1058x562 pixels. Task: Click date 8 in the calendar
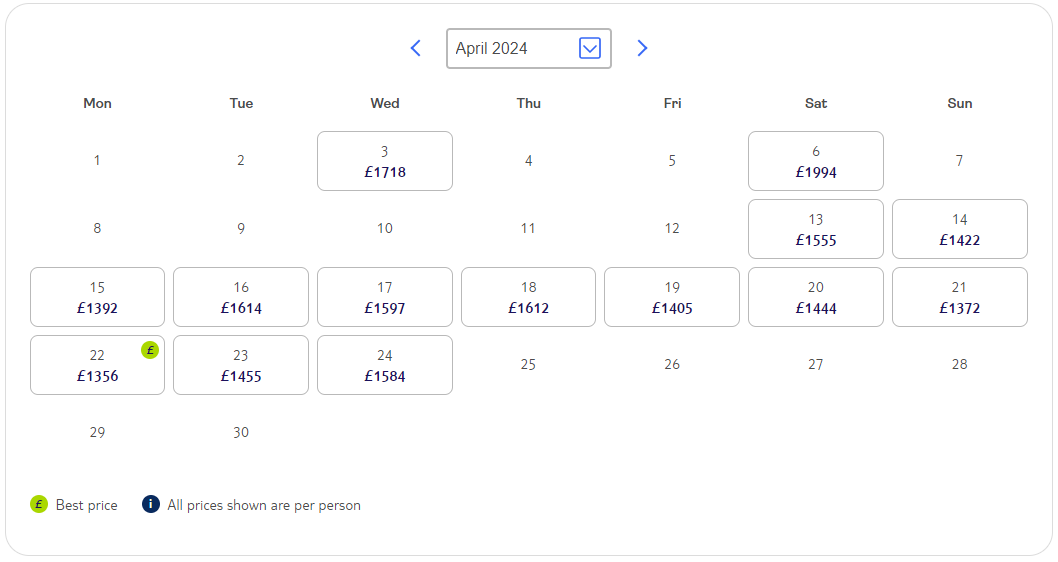tap(97, 229)
